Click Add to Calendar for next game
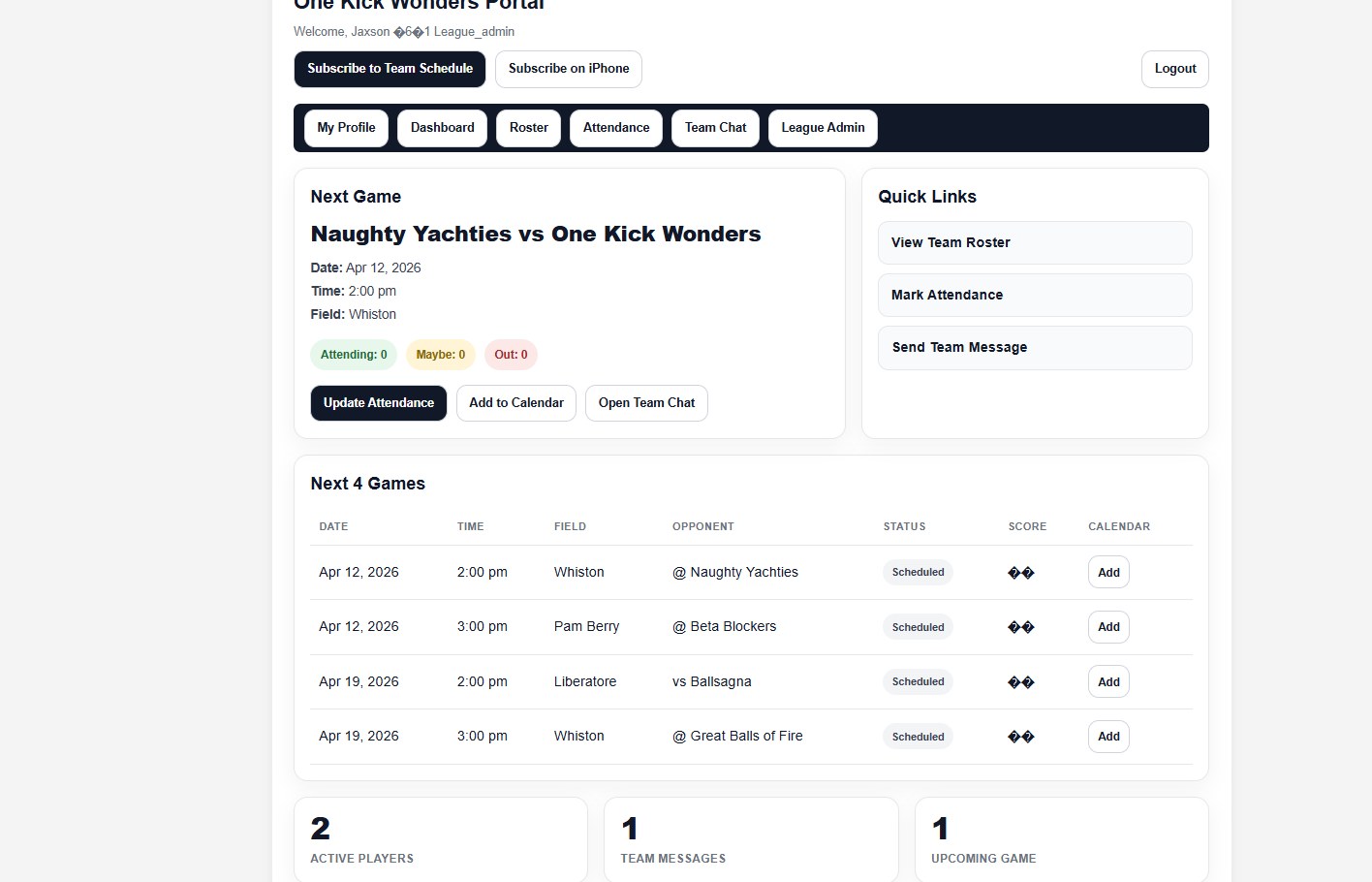Image resolution: width=1372 pixels, height=882 pixels. [x=515, y=403]
